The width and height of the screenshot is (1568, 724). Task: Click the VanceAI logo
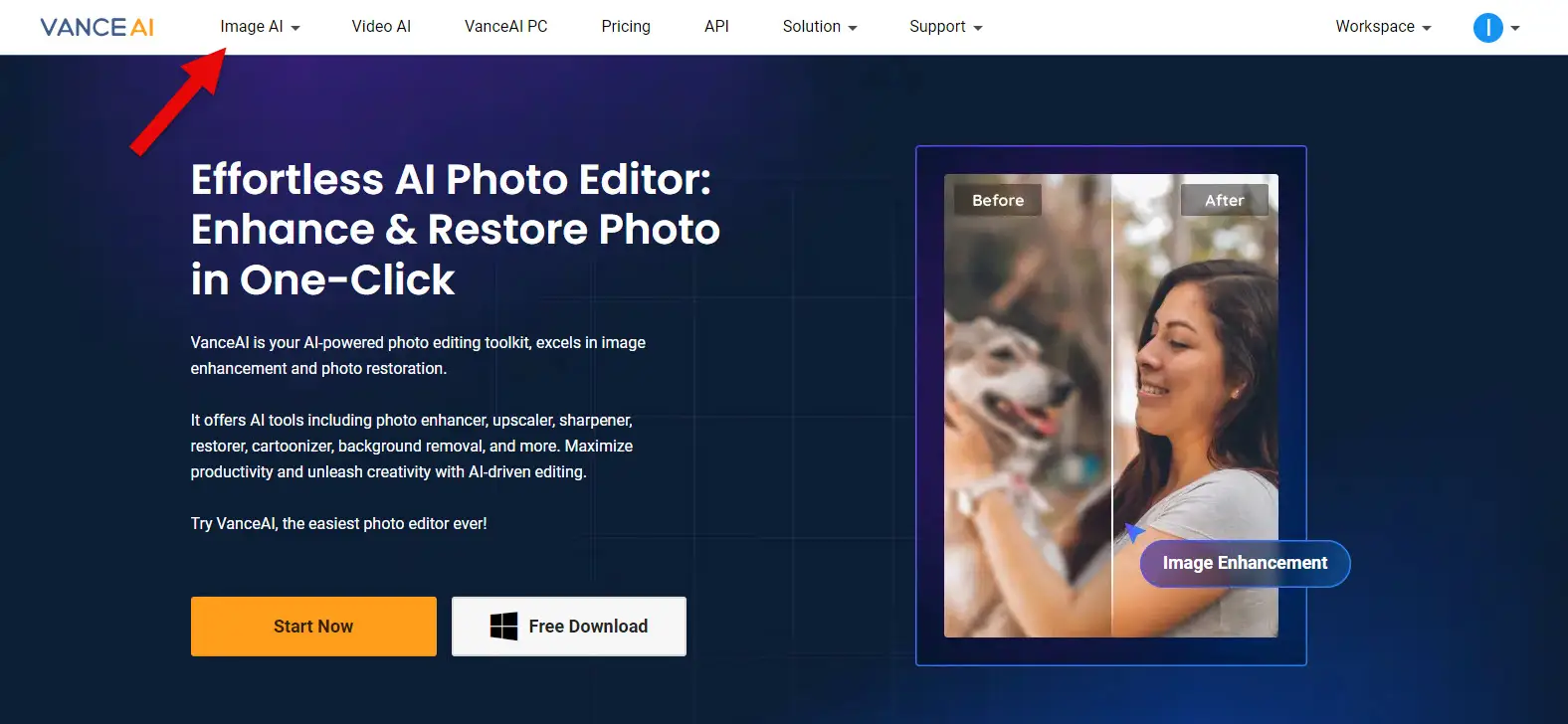point(98,27)
